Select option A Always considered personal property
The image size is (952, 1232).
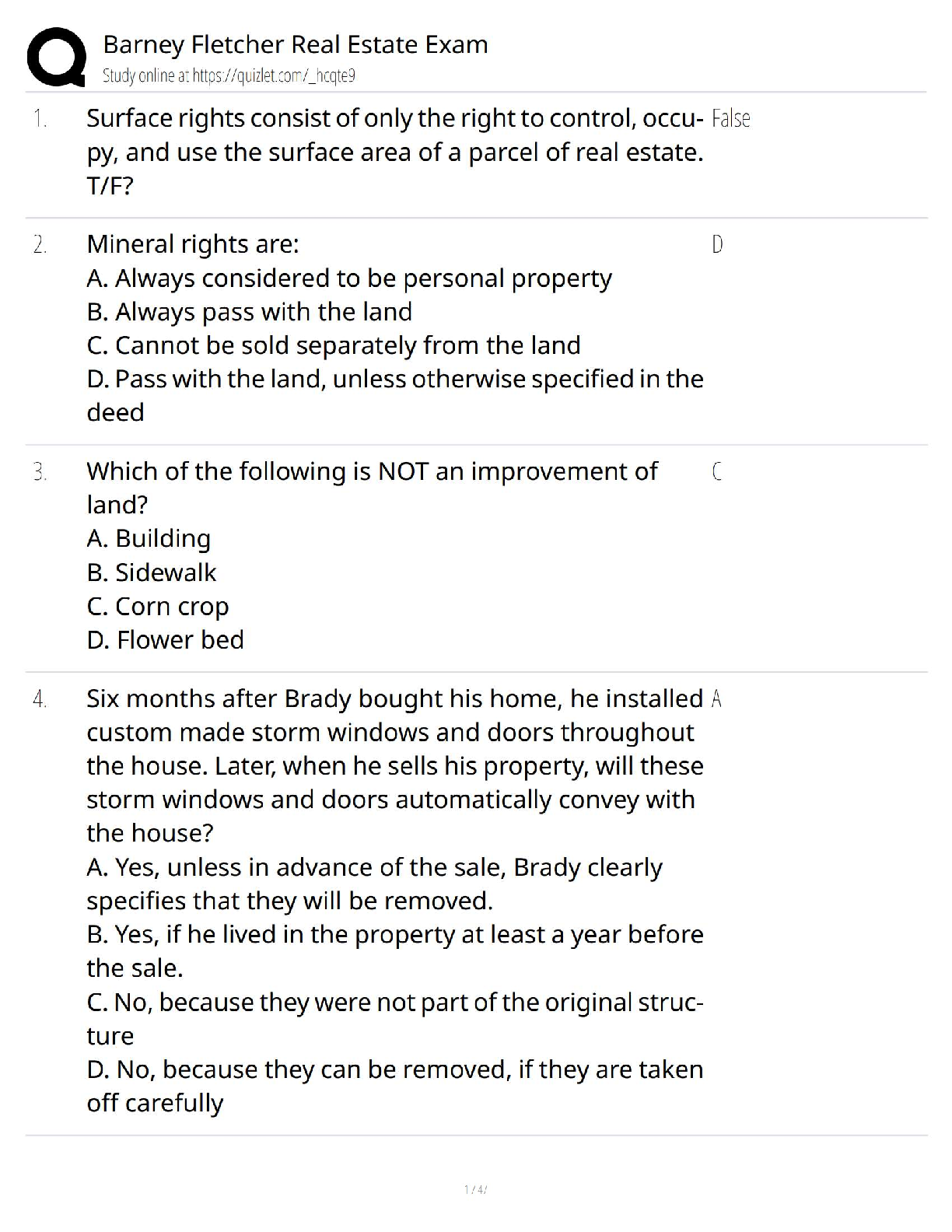coord(349,278)
